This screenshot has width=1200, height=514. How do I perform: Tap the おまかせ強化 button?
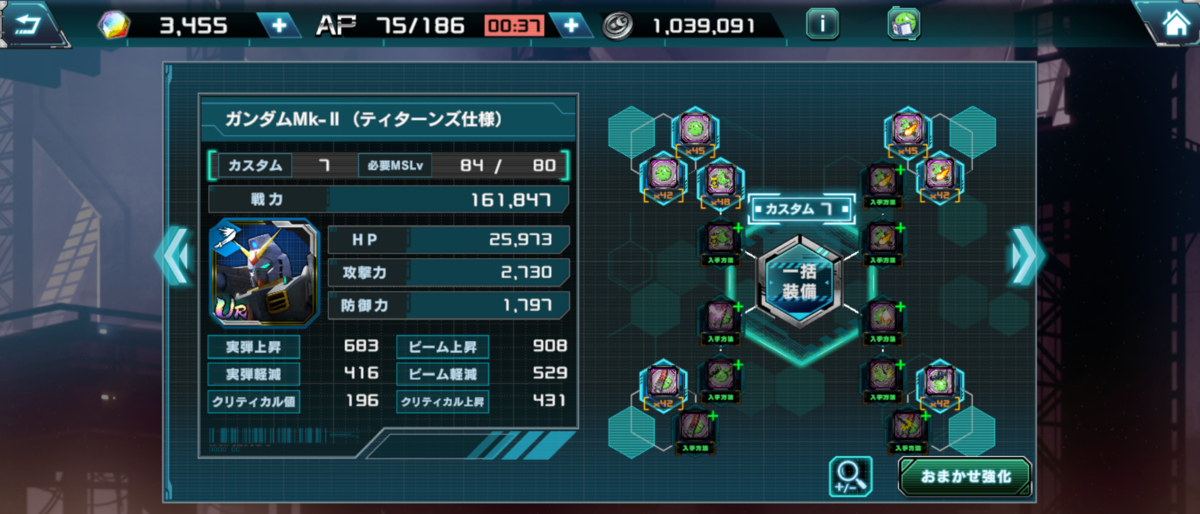[x=964, y=477]
